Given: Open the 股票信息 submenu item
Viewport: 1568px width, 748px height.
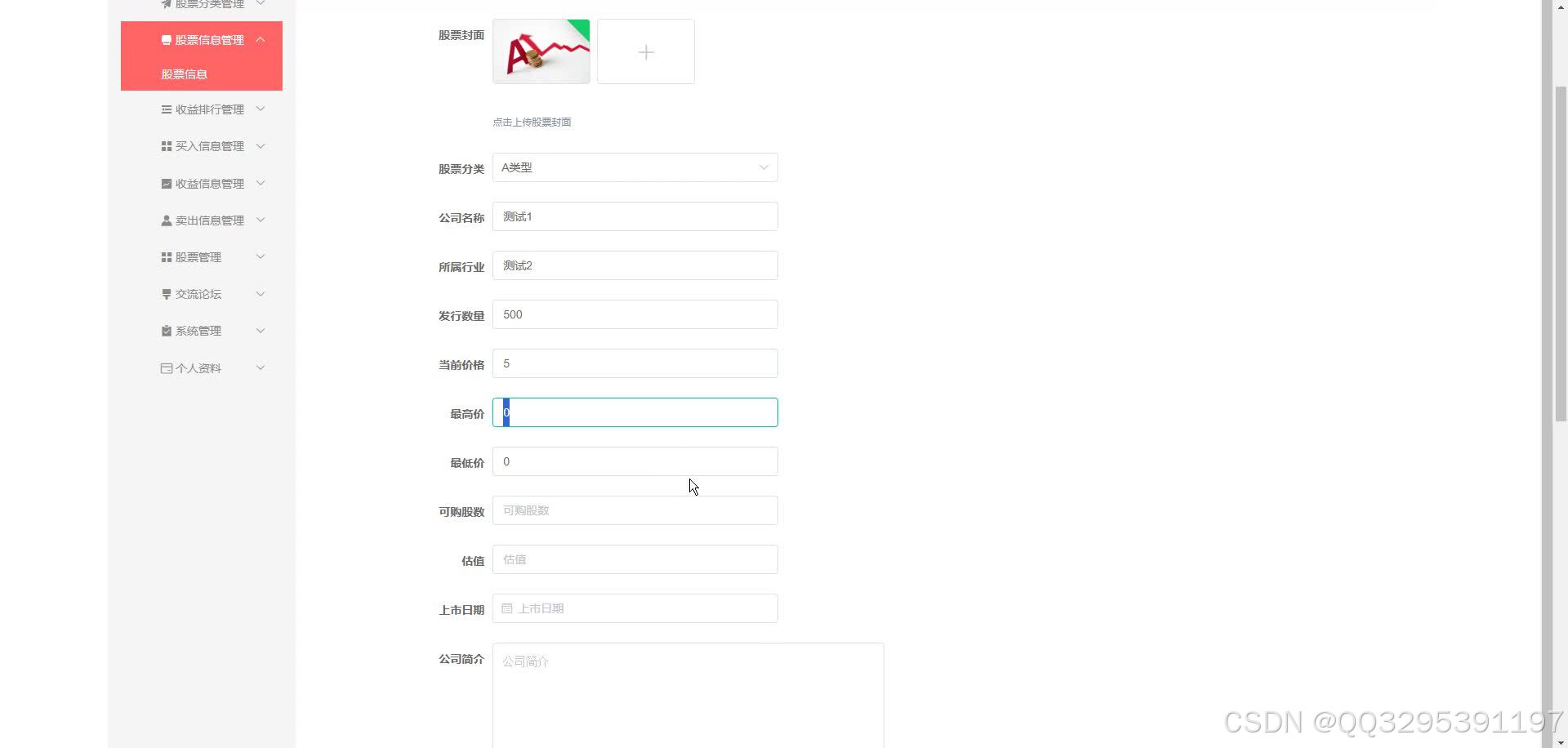Looking at the screenshot, I should click(185, 74).
